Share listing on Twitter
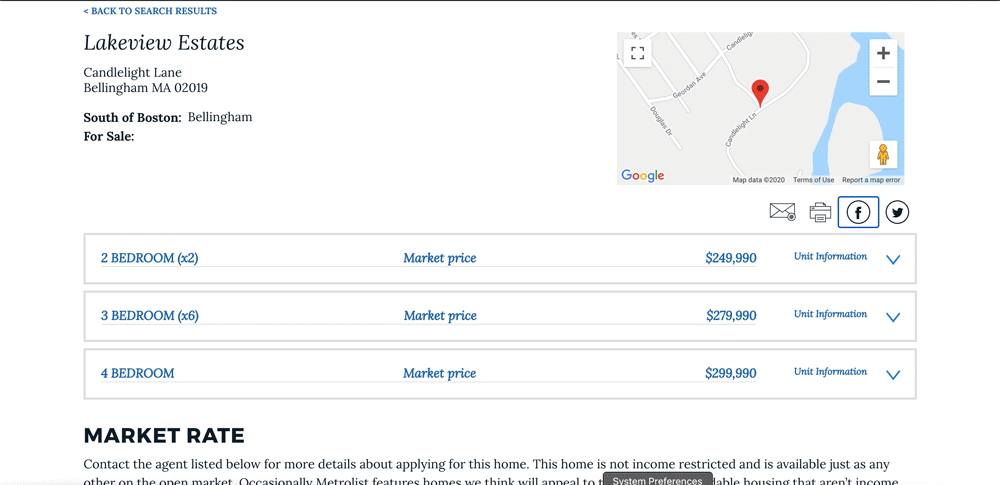1000x485 pixels. pyautogui.click(x=897, y=212)
